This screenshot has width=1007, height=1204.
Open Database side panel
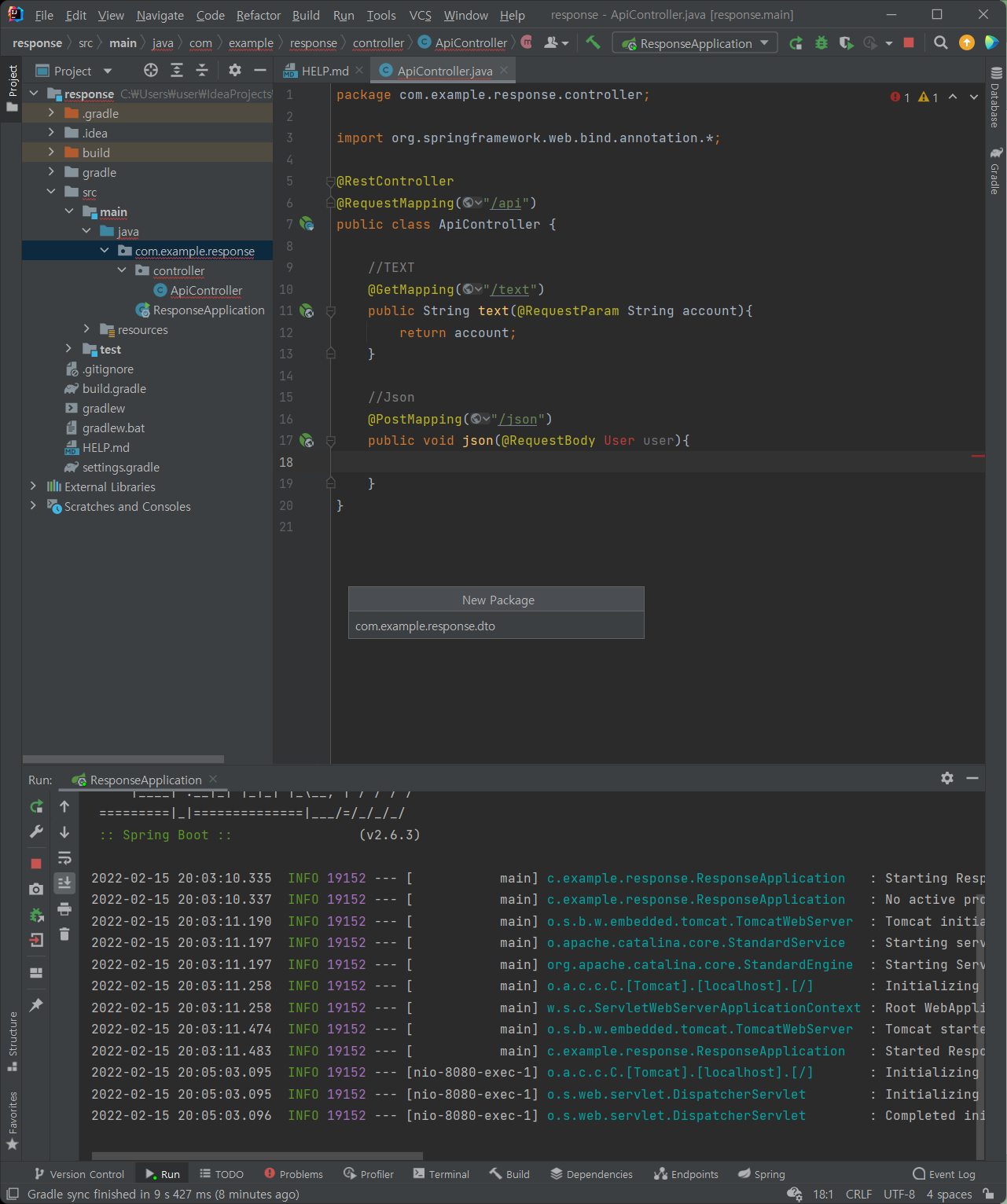click(x=996, y=98)
